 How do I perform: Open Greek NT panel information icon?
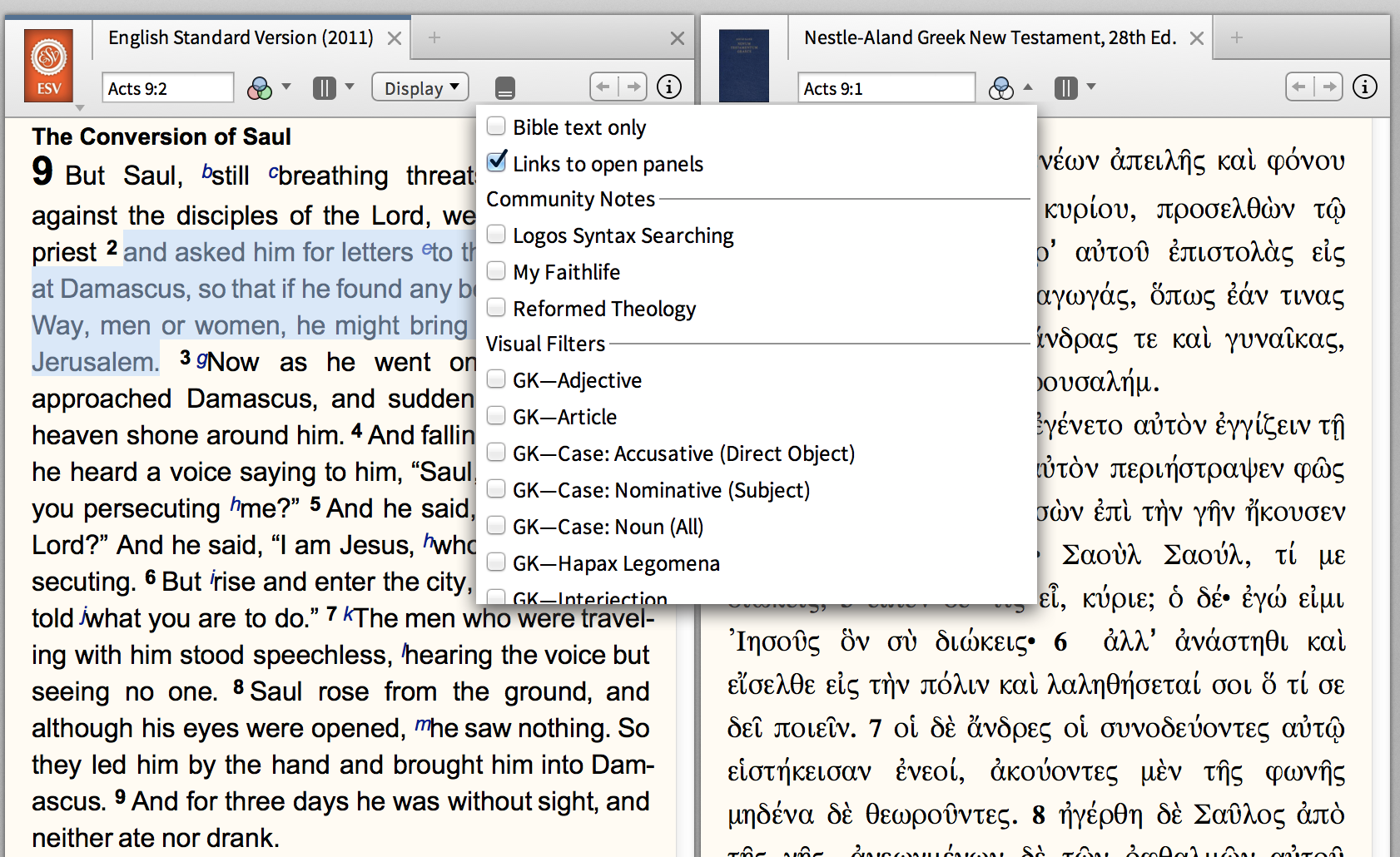1365,87
